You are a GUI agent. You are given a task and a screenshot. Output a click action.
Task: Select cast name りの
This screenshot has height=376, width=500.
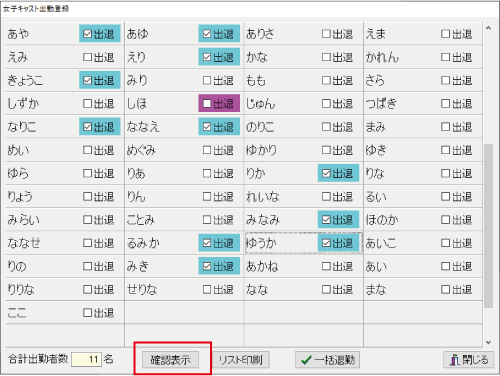coord(17,266)
